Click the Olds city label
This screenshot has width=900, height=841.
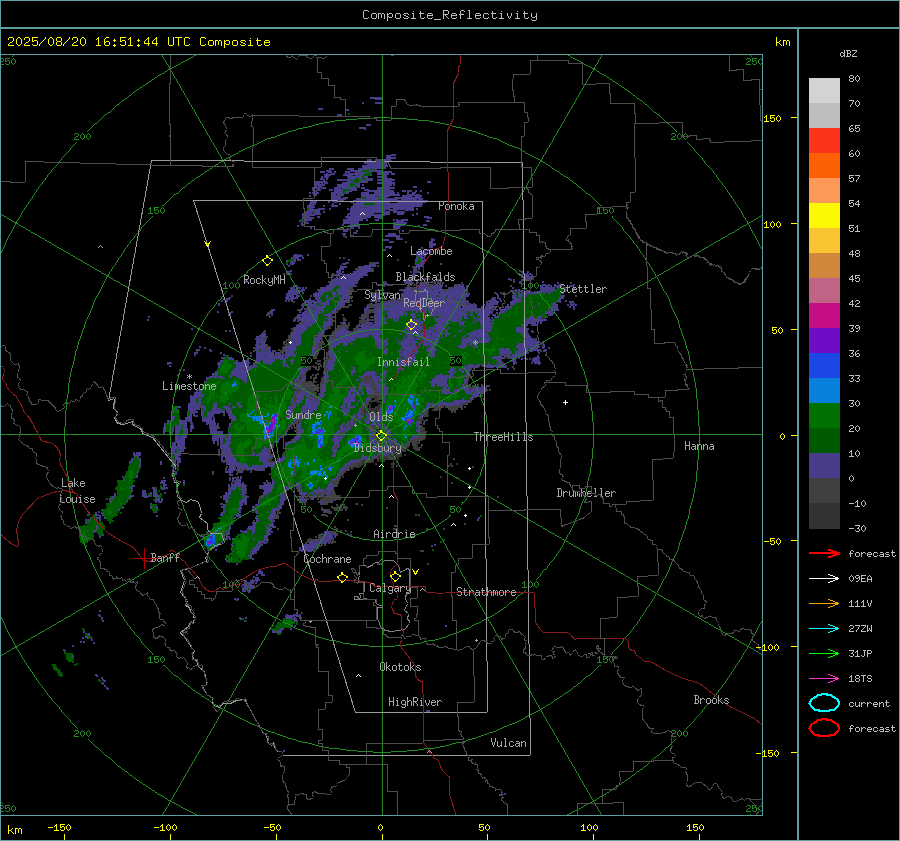381,416
